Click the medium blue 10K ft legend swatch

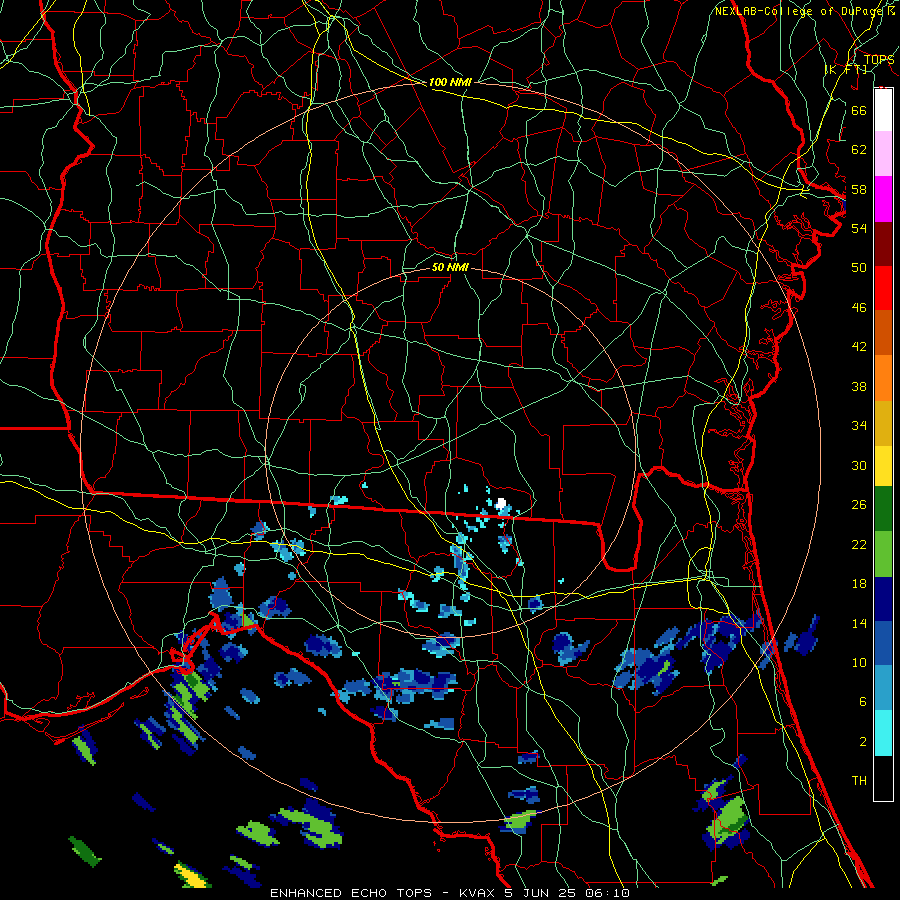(883, 643)
